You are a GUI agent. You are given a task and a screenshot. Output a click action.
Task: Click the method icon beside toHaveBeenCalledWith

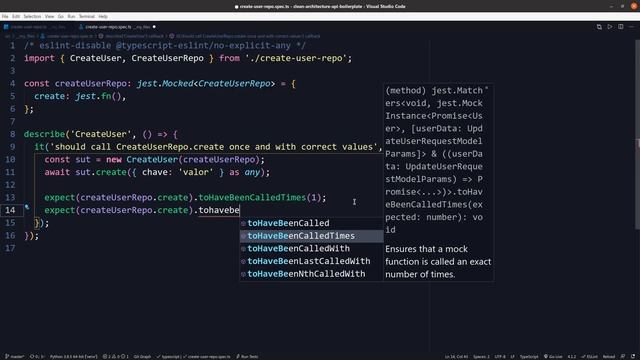(243, 249)
